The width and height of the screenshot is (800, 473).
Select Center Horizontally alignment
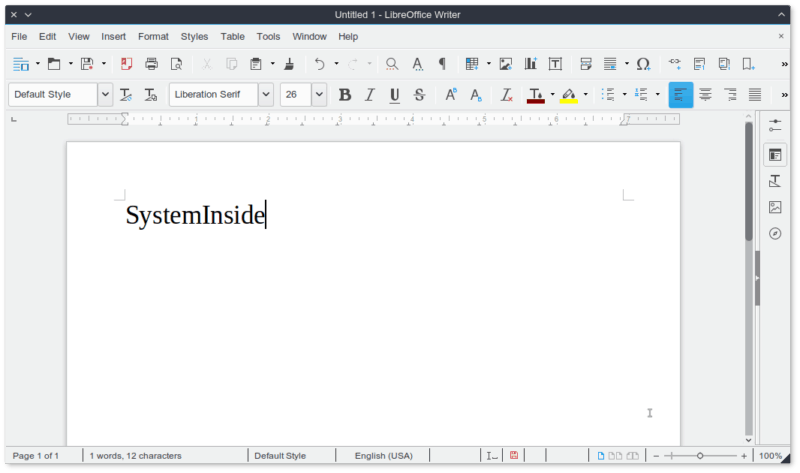click(706, 95)
